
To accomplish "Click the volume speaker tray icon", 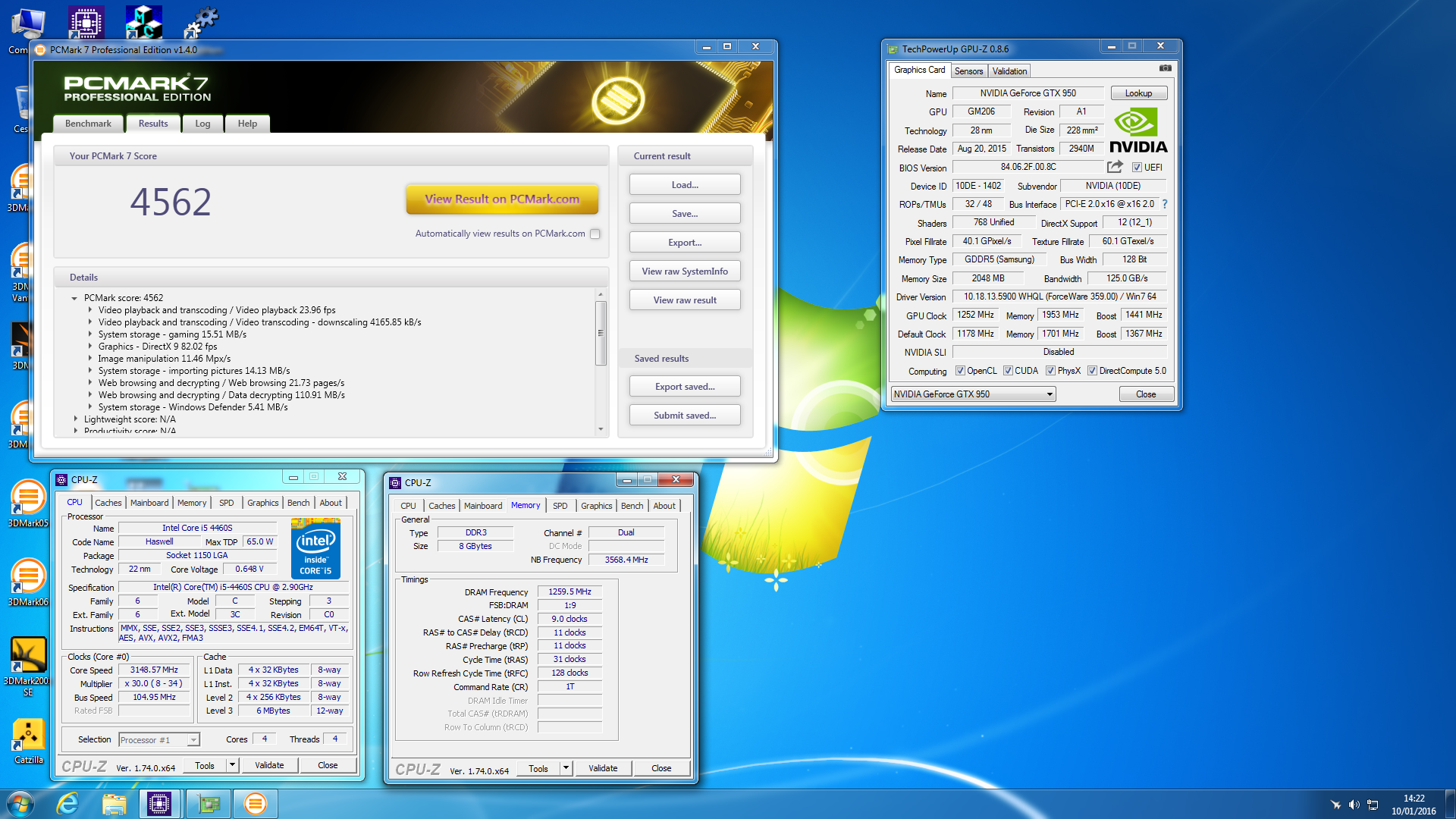I will [x=1354, y=805].
